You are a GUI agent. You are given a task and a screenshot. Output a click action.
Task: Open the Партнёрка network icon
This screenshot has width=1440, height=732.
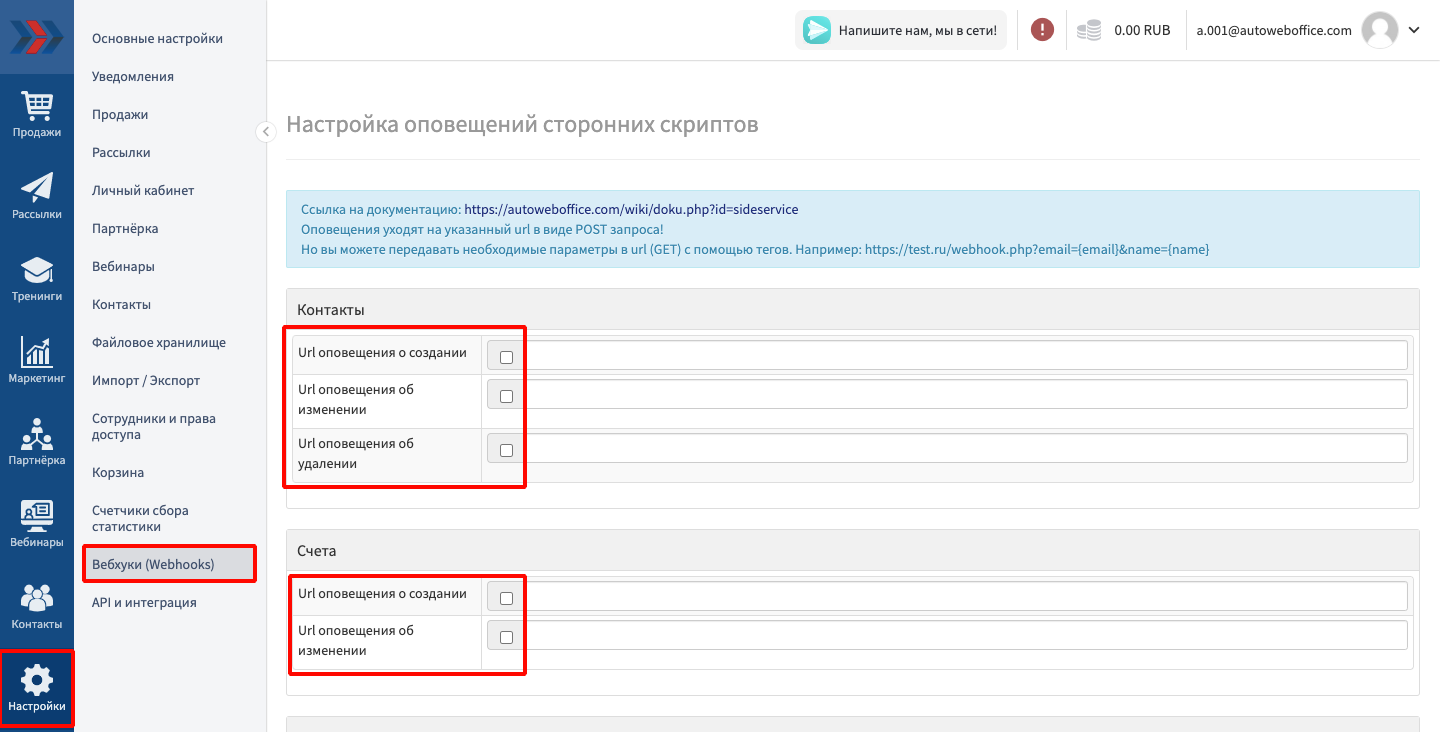coord(37,434)
